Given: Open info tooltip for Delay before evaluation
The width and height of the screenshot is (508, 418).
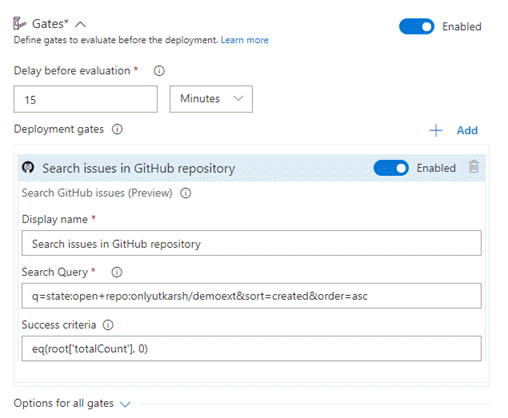Looking at the screenshot, I should pyautogui.click(x=159, y=71).
